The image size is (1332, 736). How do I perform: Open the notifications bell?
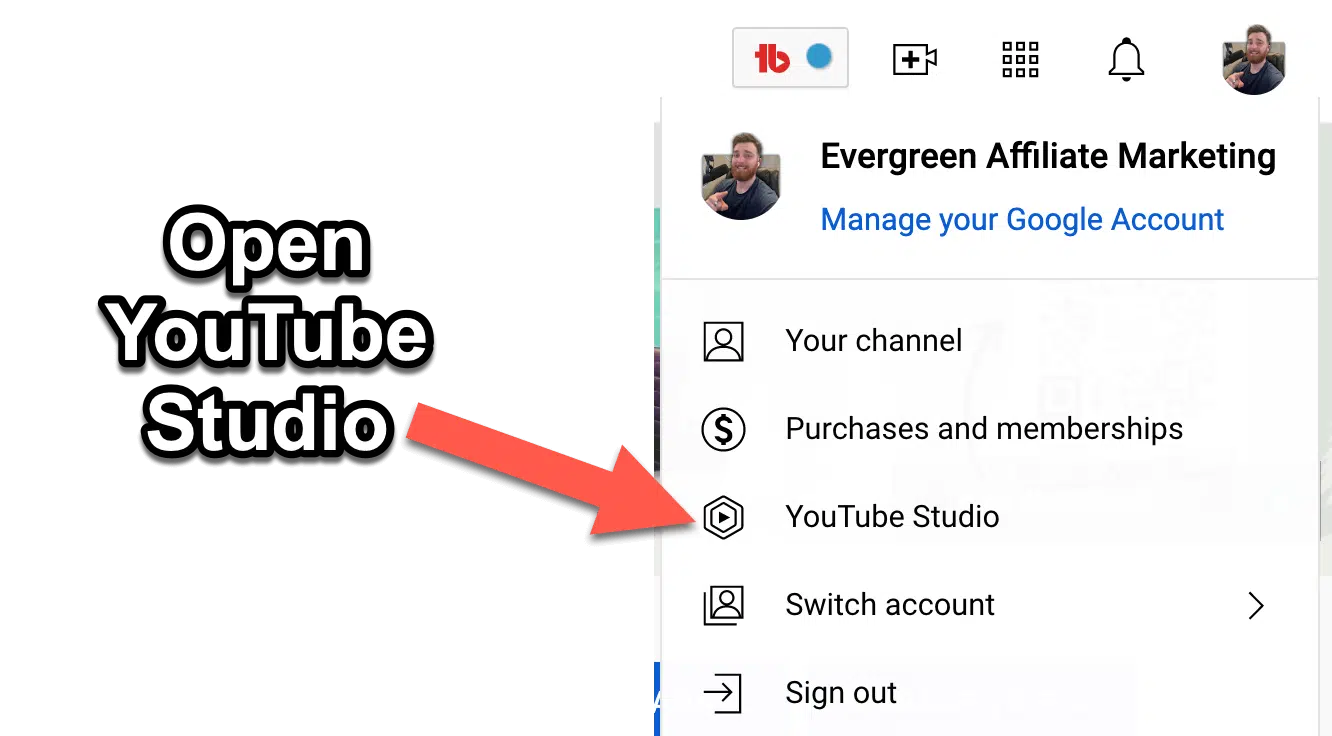click(1126, 59)
